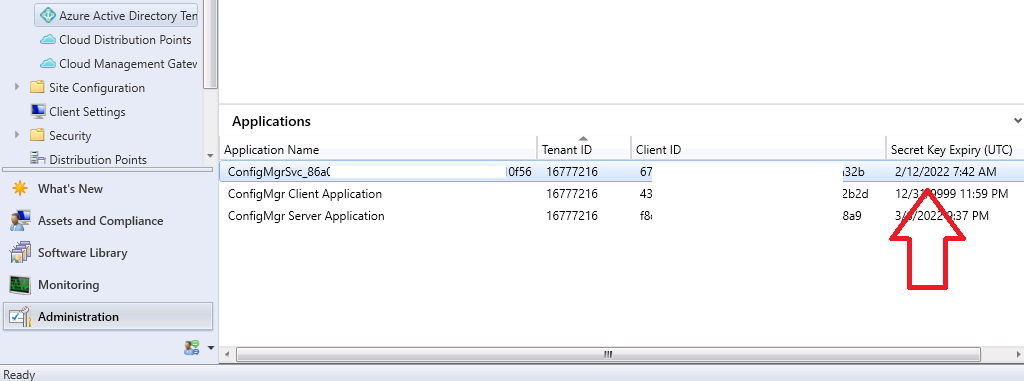The image size is (1024, 381).
Task: Click Tenant ID cell of ConfigMgr Server Application
Action: pyautogui.click(x=571, y=216)
